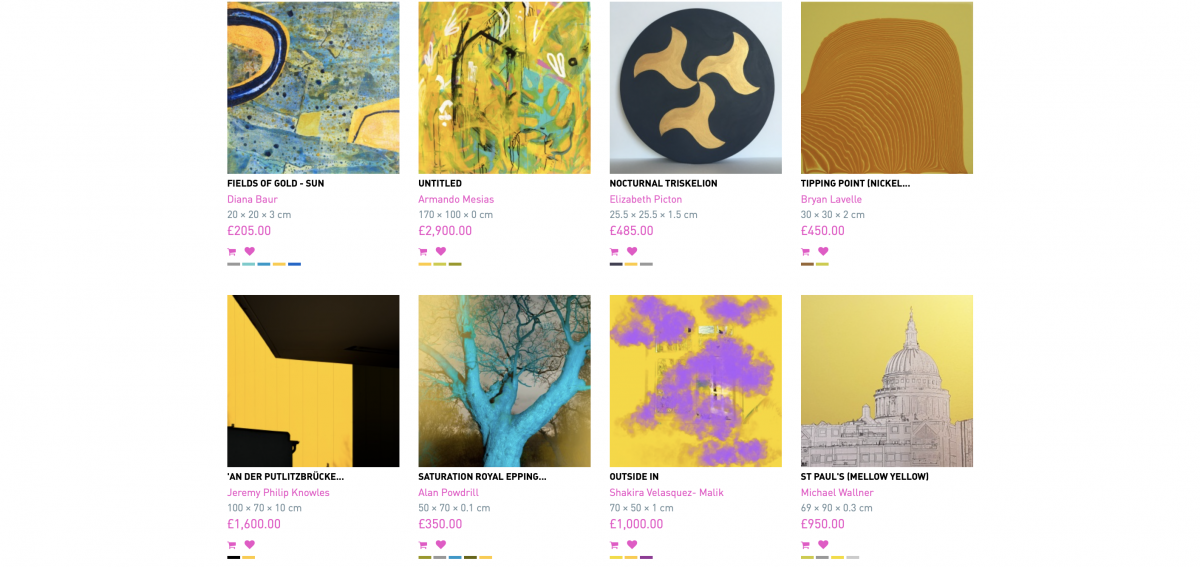Select purple color swatch under Outside In
Image resolution: width=1200 pixels, height=567 pixels.
tap(646, 557)
